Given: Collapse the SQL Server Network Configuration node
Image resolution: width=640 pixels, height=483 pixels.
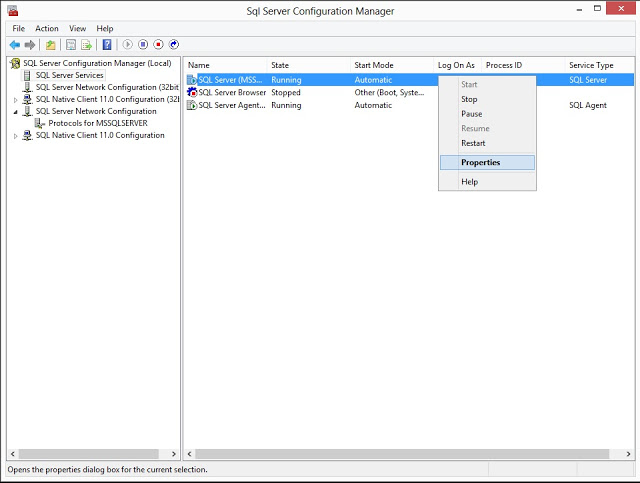Looking at the screenshot, I should coord(16,111).
